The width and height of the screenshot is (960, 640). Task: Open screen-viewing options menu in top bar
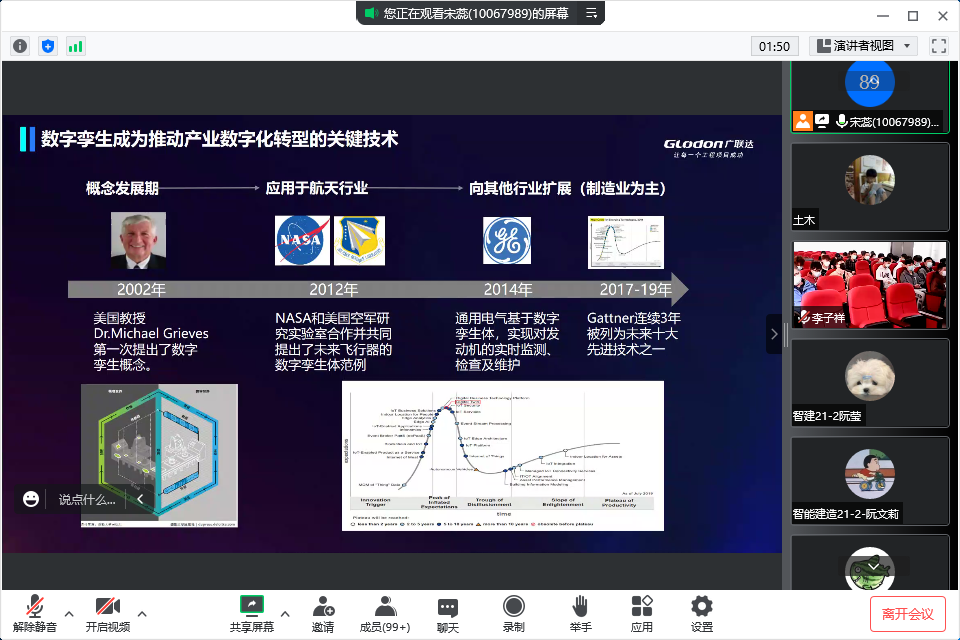click(591, 13)
